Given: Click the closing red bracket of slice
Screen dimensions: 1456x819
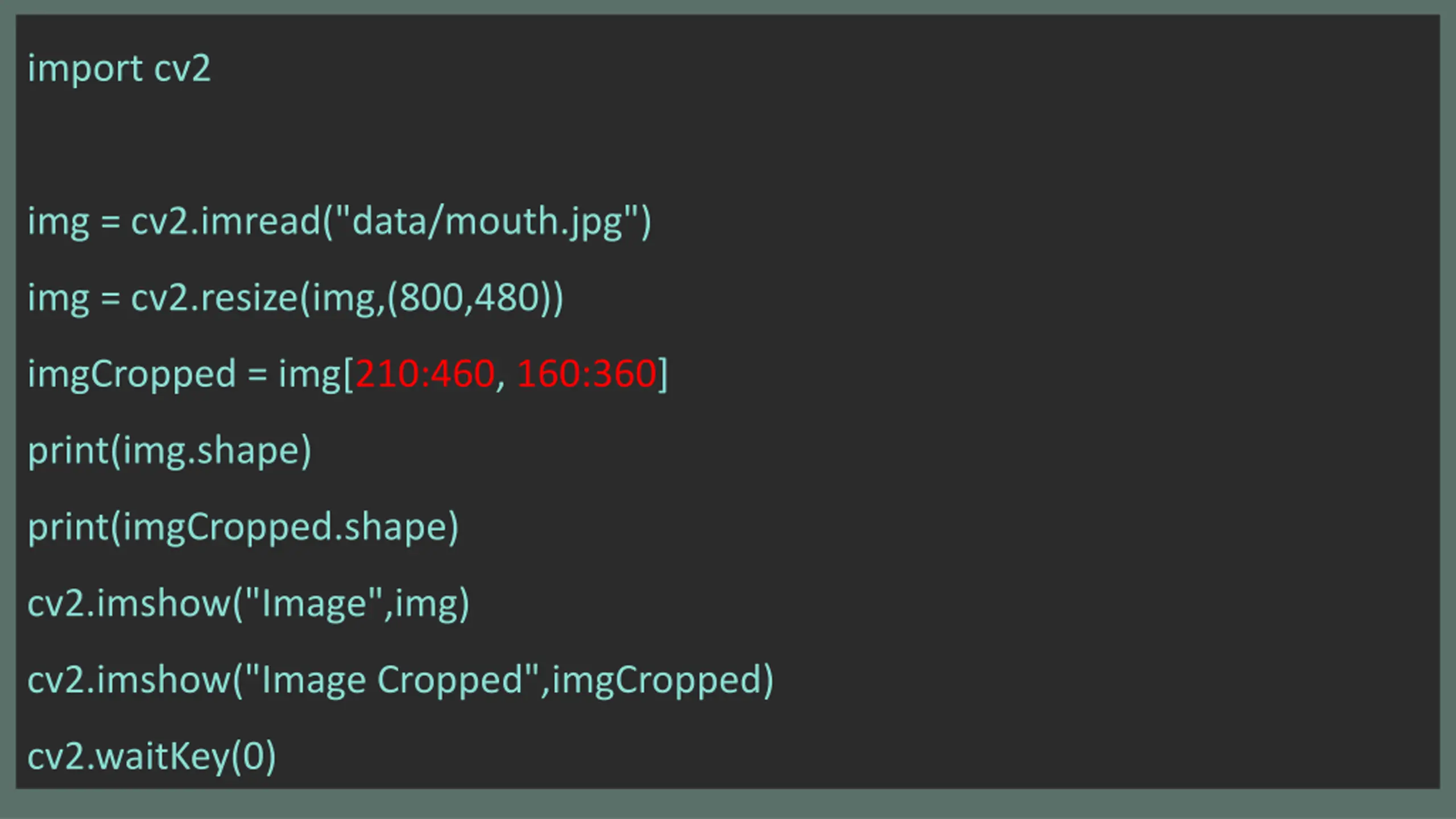Looking at the screenshot, I should [x=663, y=375].
